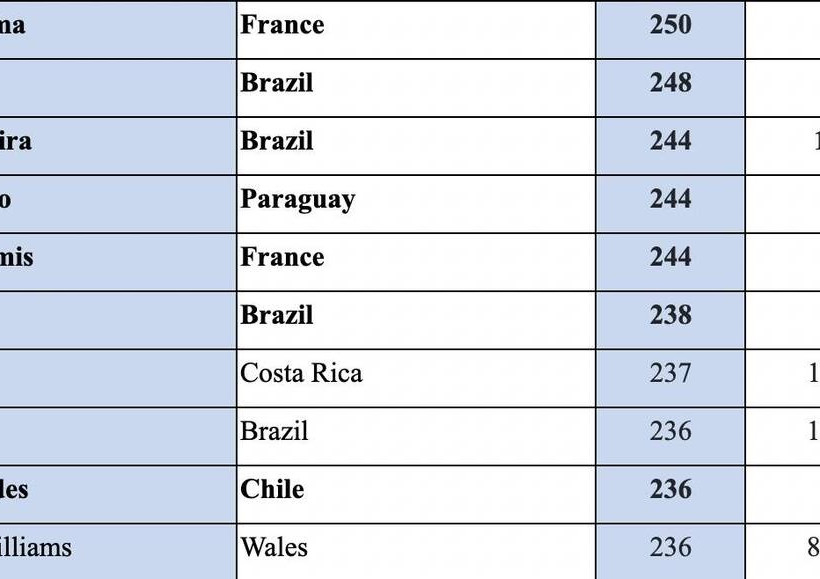The height and width of the screenshot is (579, 820).
Task: Select the cell containing 250
Action: tap(670, 26)
